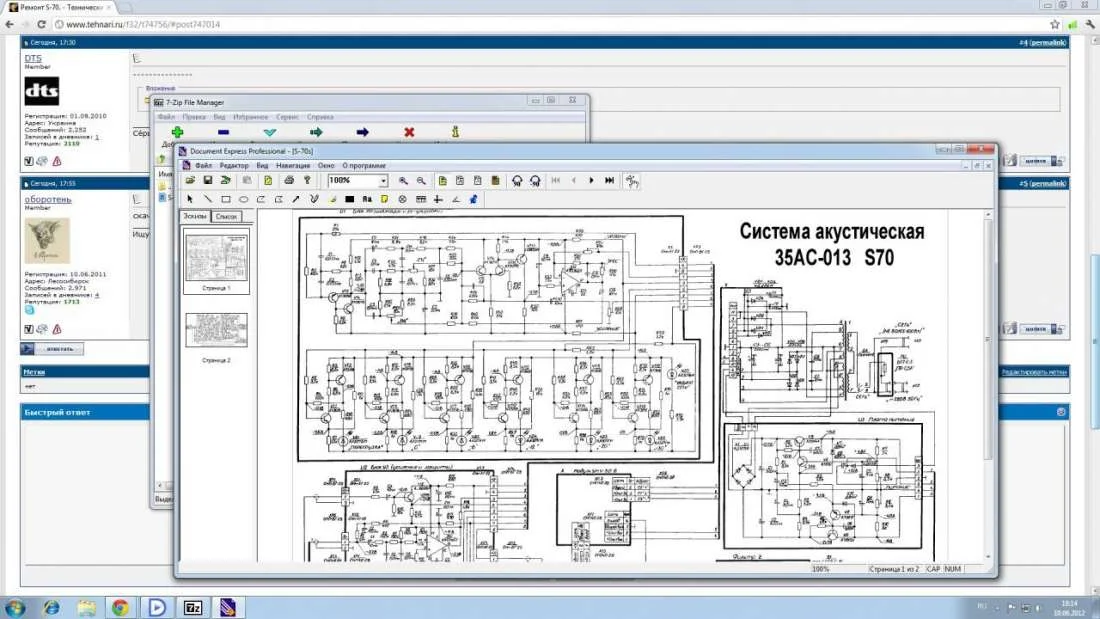Screen dimensions: 1100x619
Task: Select the line drawing tool
Action: pyautogui.click(x=208, y=199)
